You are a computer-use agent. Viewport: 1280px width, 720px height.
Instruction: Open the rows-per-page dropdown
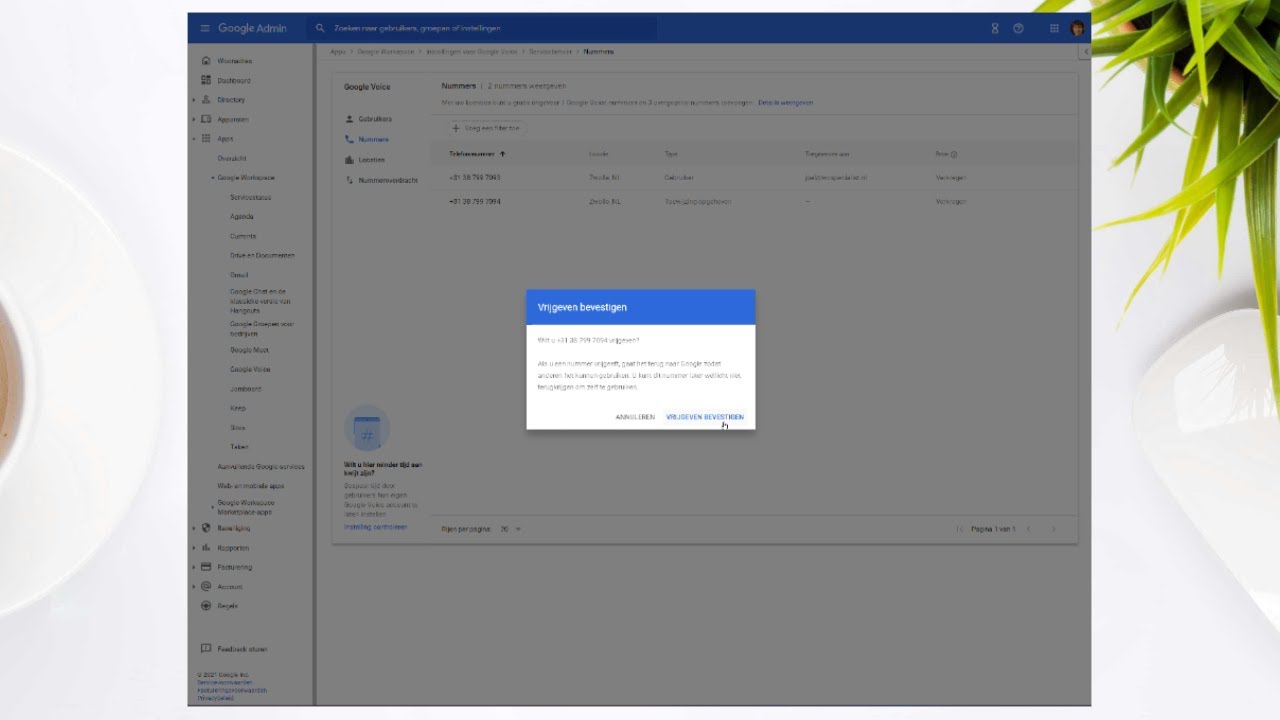511,529
